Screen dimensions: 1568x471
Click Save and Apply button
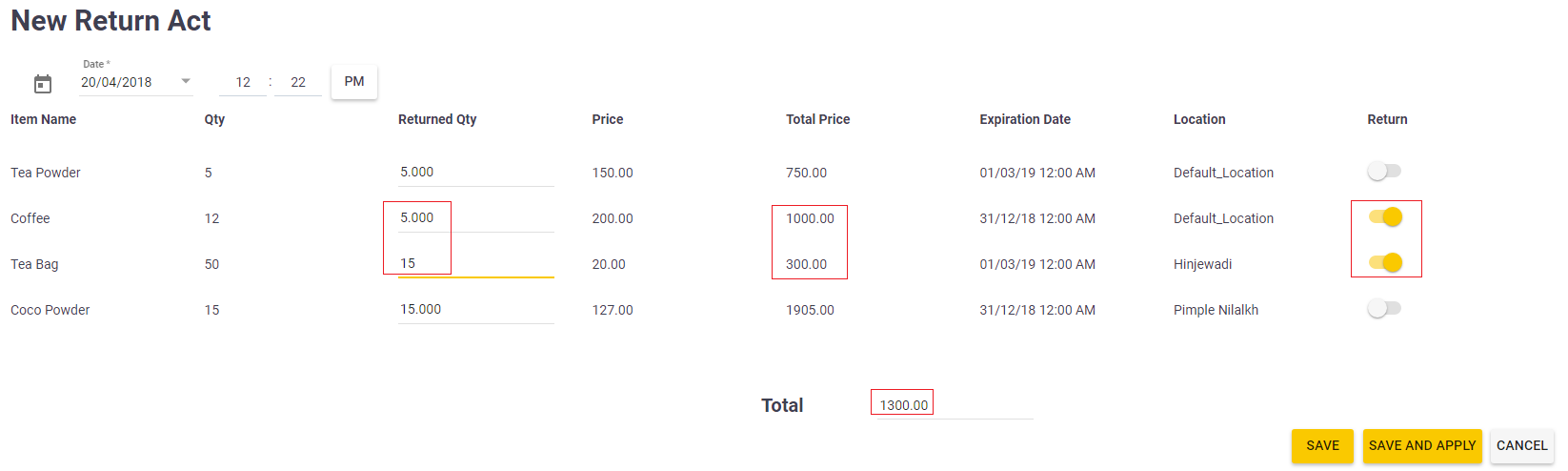(1422, 445)
